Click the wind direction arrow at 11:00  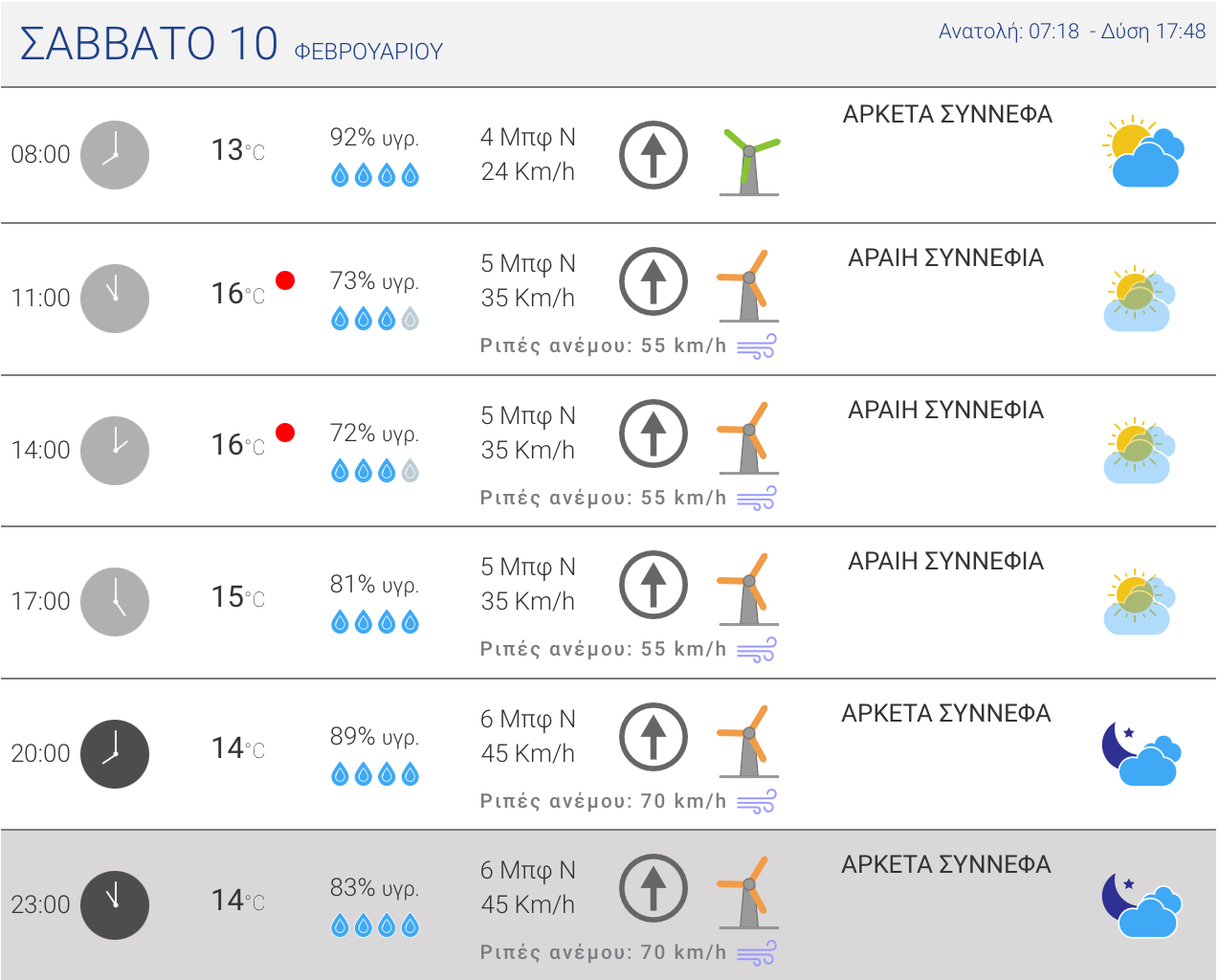click(x=654, y=281)
